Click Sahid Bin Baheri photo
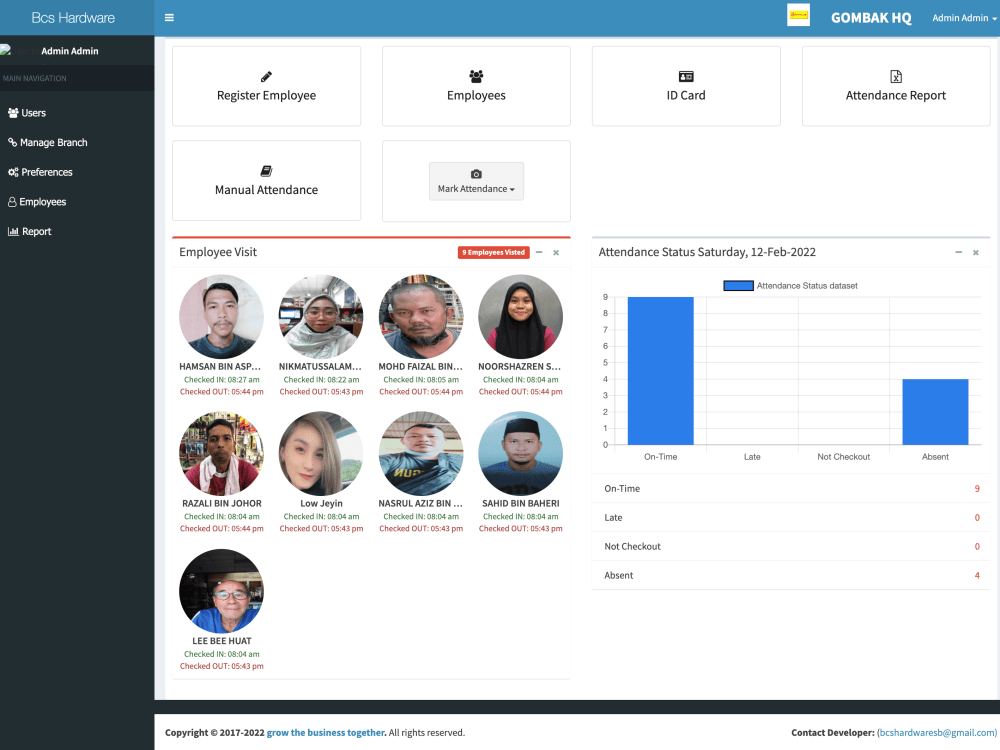This screenshot has width=1000, height=750. [520, 453]
